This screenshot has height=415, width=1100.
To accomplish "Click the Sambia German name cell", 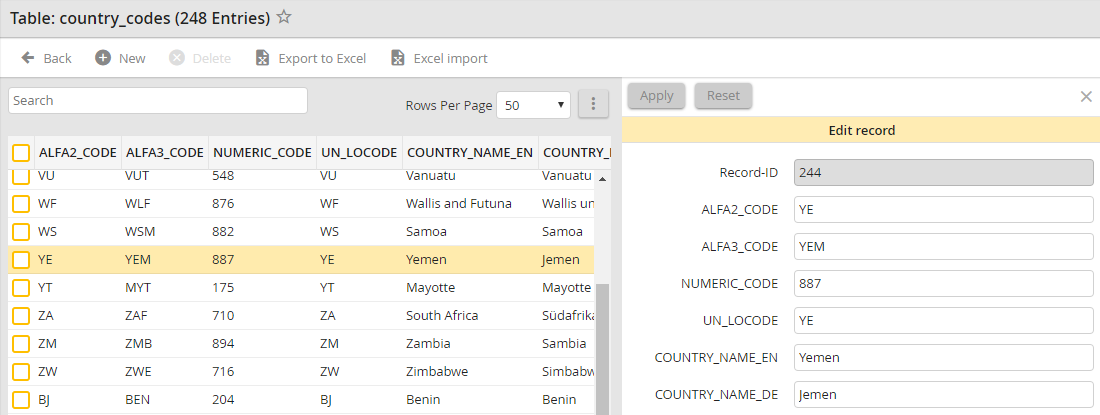I will [564, 344].
